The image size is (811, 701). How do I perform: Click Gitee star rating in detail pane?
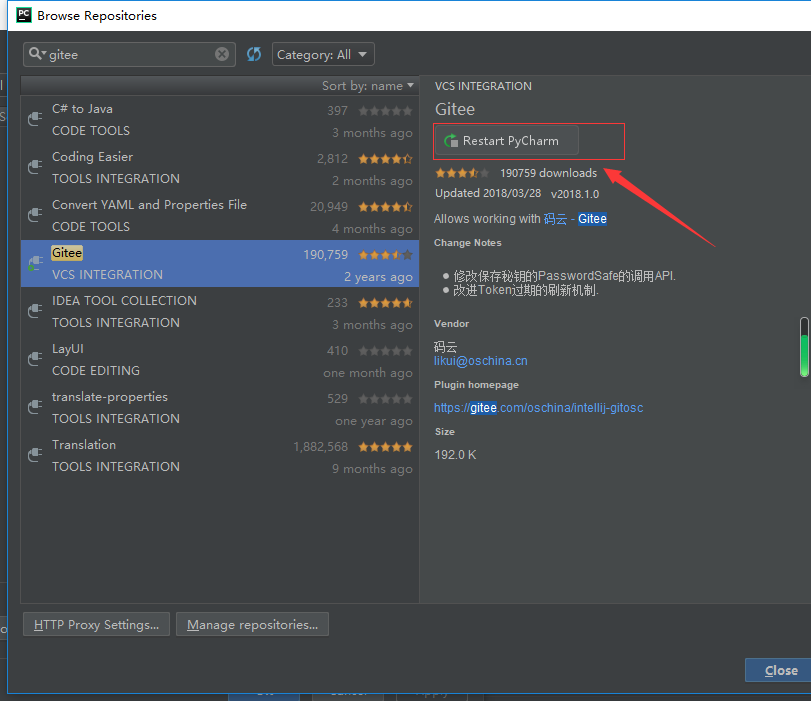click(462, 173)
